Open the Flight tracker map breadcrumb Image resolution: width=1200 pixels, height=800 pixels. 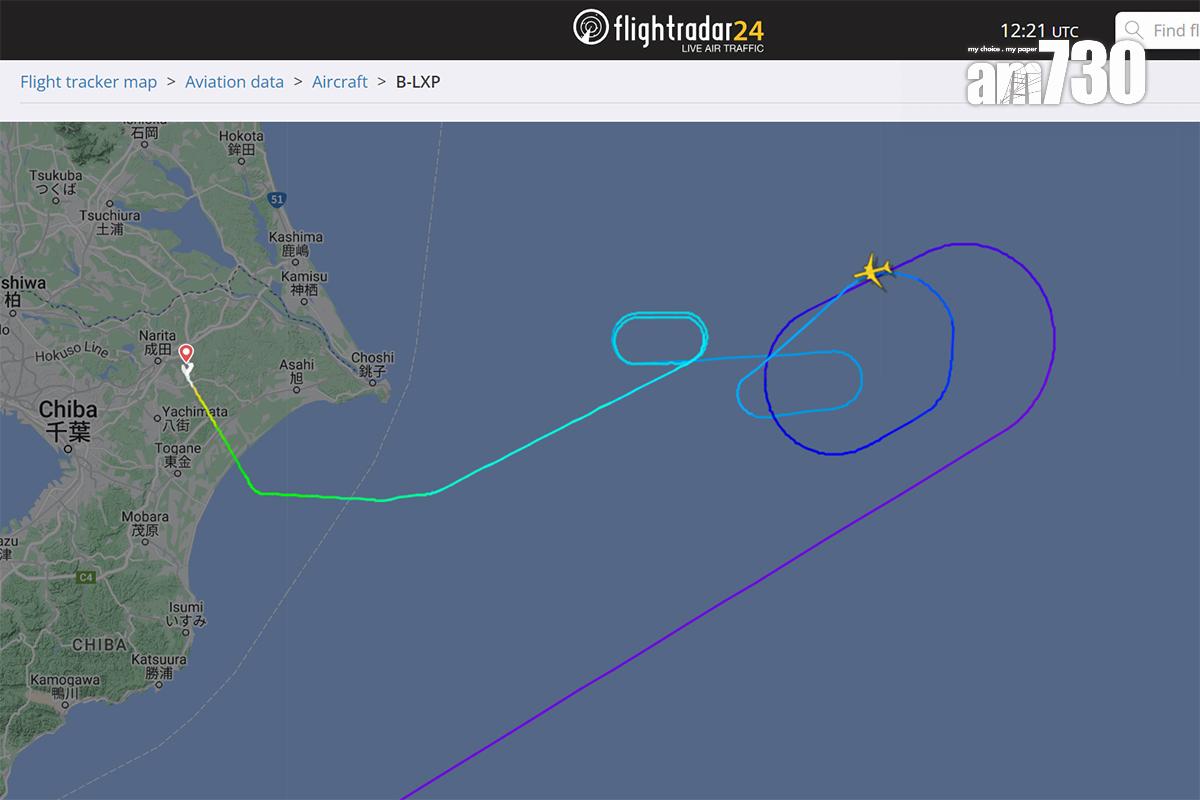tap(89, 82)
